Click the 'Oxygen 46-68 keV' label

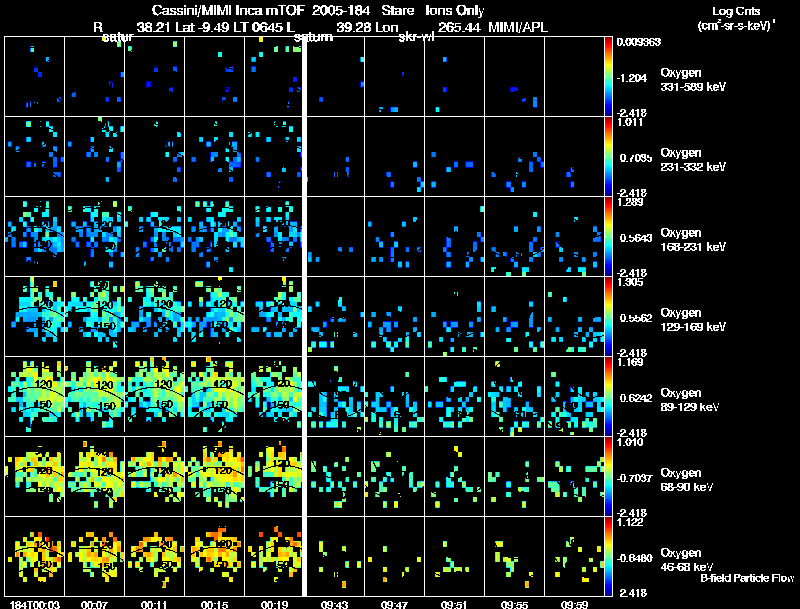coord(687,560)
